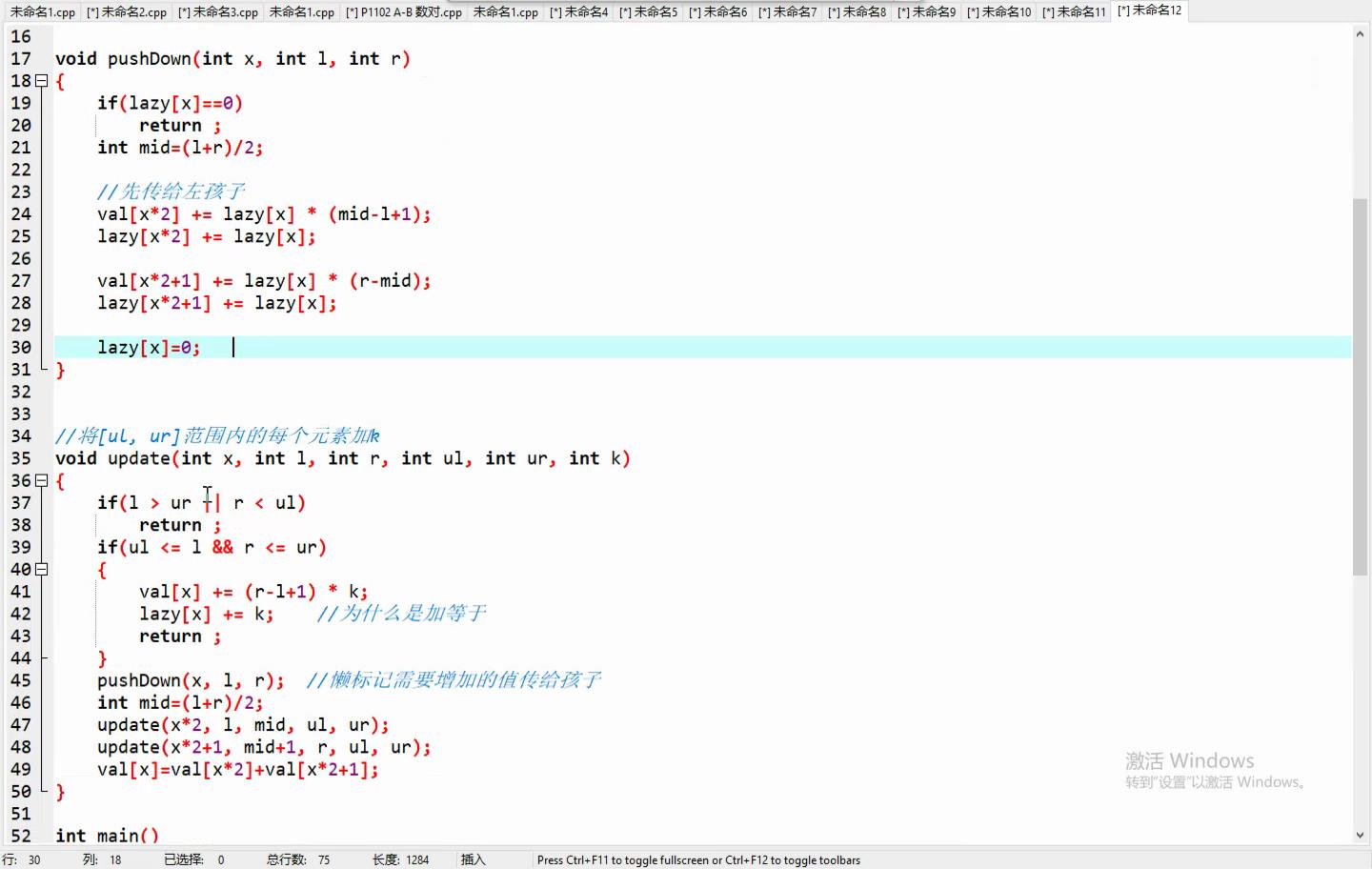This screenshot has height=869, width=1372.
Task: Click the vertical scrollbar thumb
Action: tap(1360, 386)
